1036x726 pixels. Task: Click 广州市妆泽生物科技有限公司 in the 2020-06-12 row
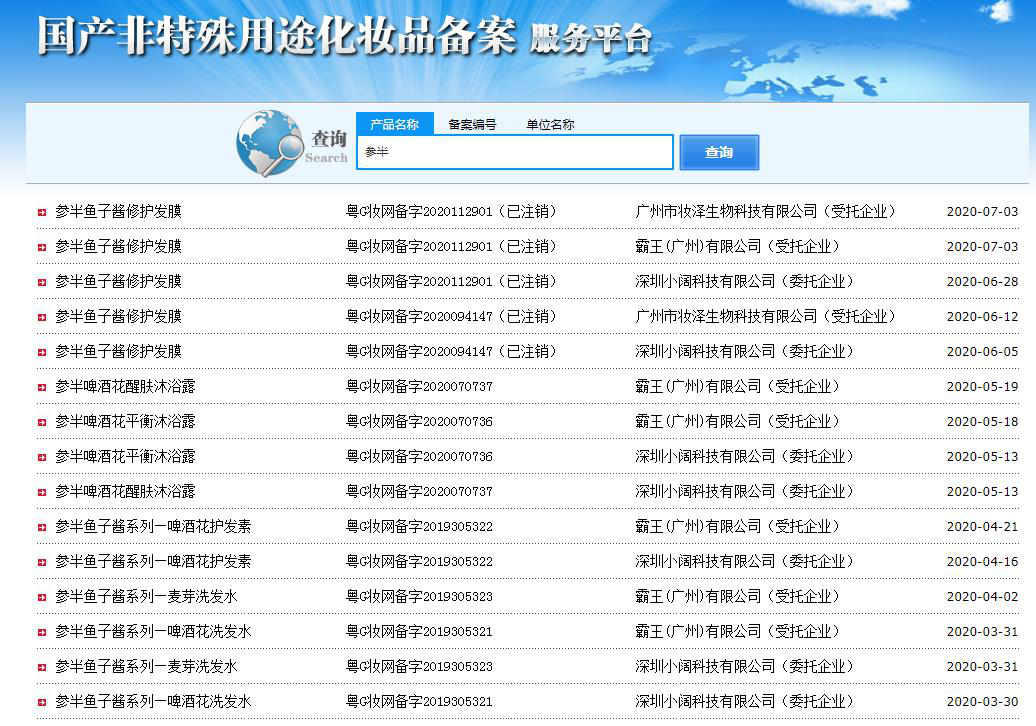pos(726,316)
